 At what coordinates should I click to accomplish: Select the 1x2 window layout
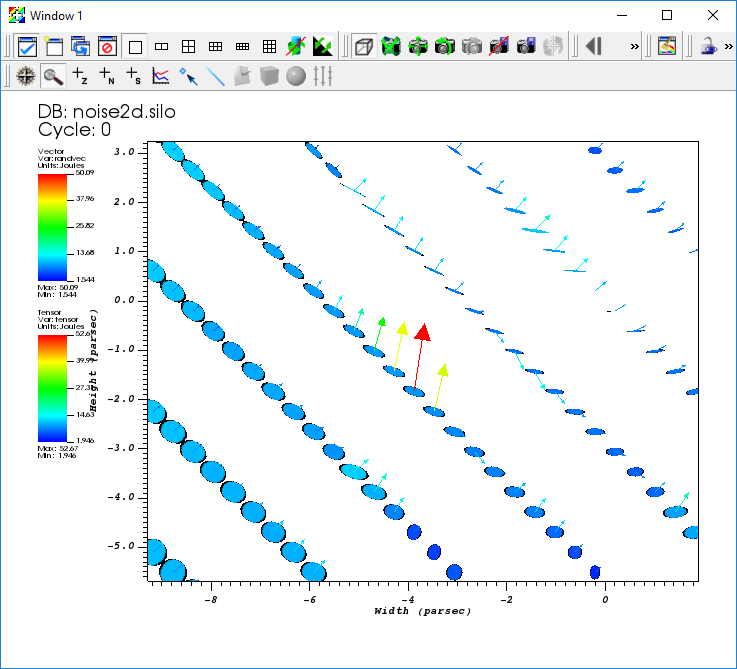point(161,47)
